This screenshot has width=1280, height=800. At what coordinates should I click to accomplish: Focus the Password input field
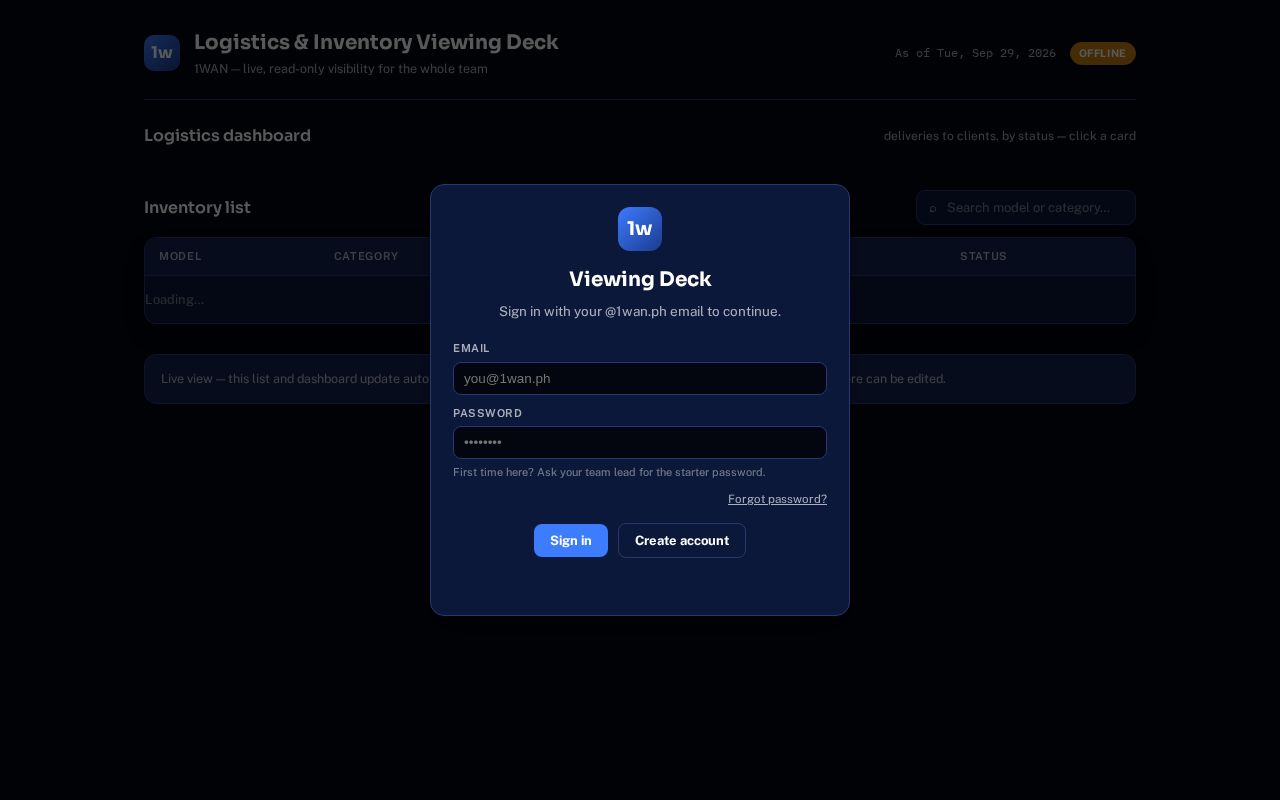(x=640, y=442)
